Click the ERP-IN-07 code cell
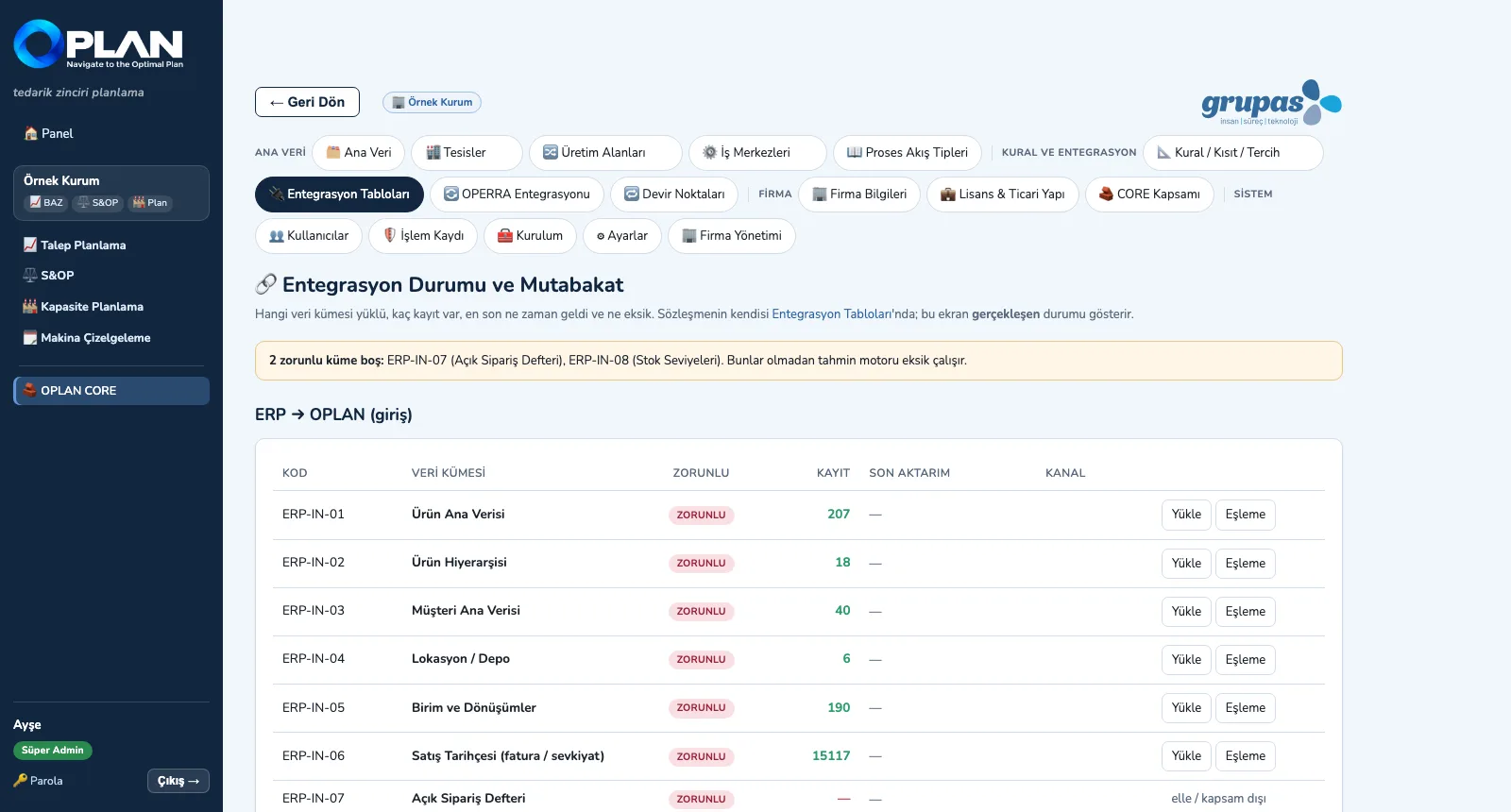The image size is (1511, 812). (314, 799)
